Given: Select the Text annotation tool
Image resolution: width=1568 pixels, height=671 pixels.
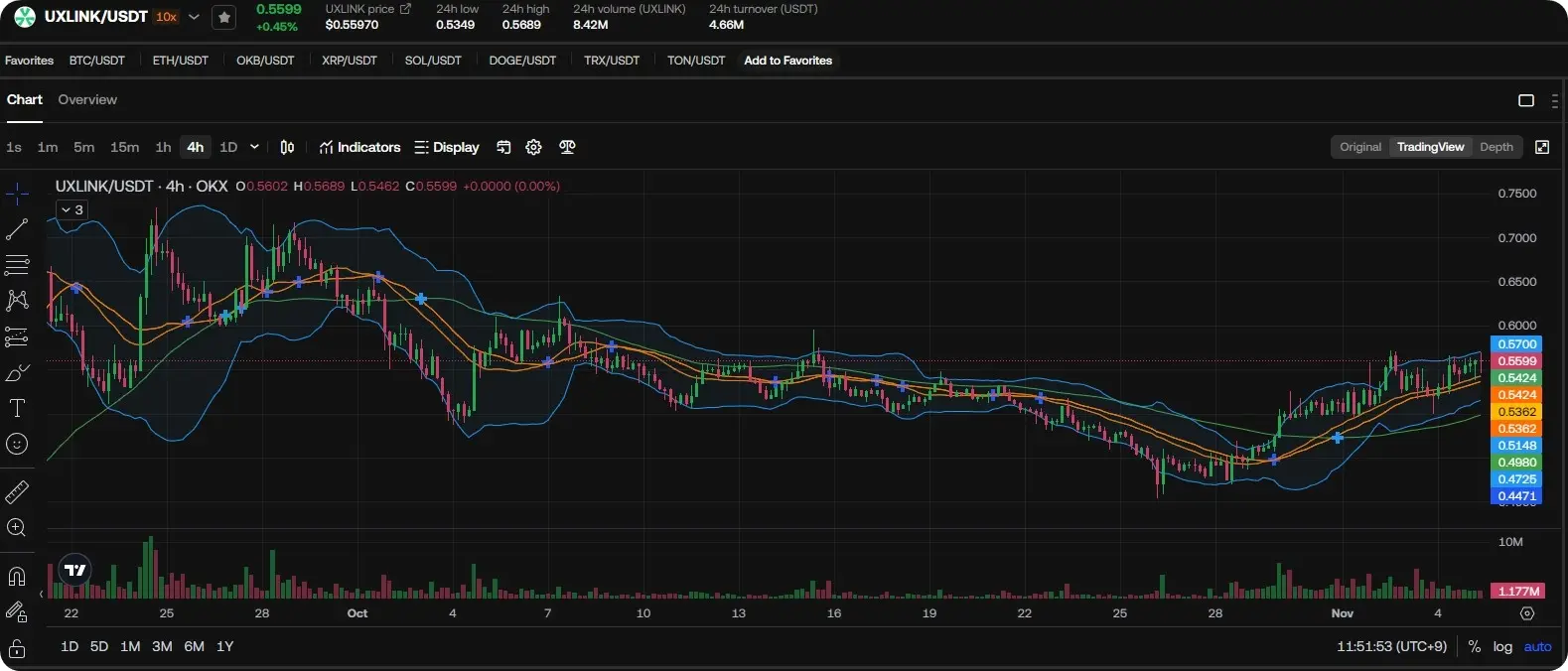Looking at the screenshot, I should coord(17,408).
